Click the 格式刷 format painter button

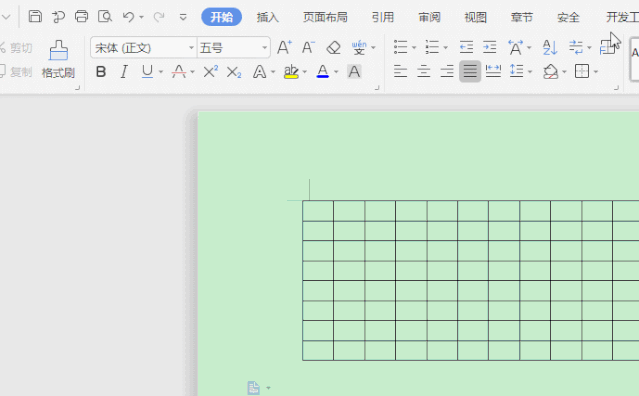click(x=58, y=59)
